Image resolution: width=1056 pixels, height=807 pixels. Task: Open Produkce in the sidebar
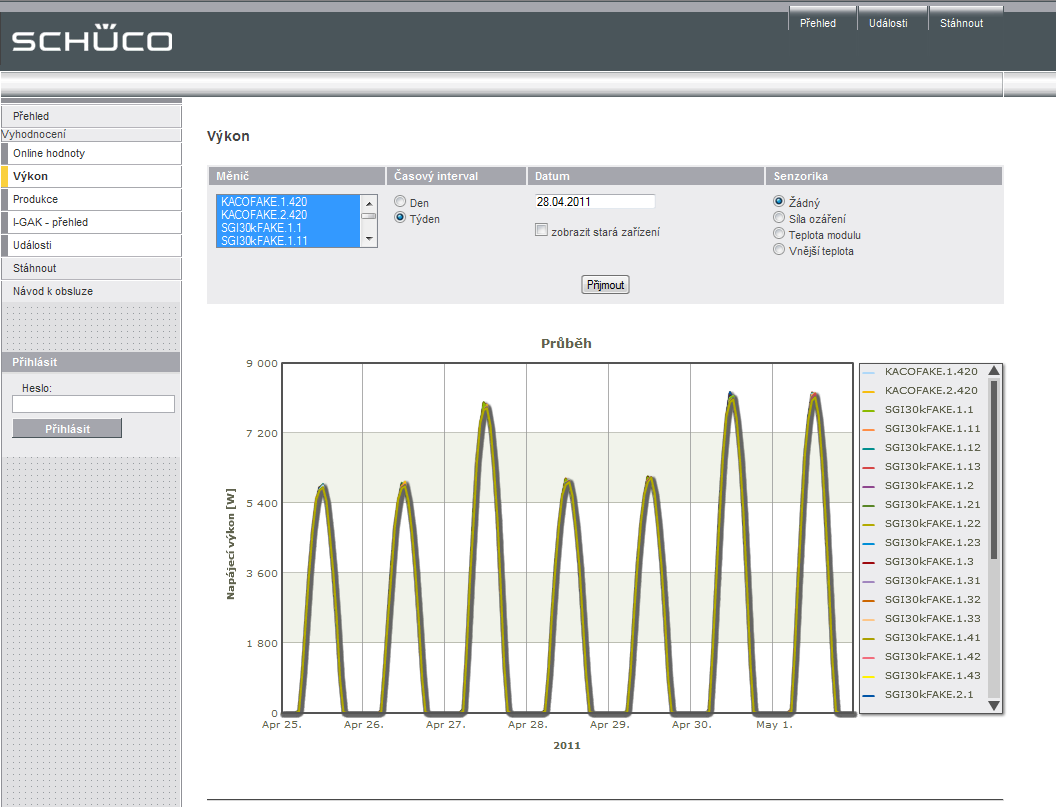pyautogui.click(x=92, y=199)
